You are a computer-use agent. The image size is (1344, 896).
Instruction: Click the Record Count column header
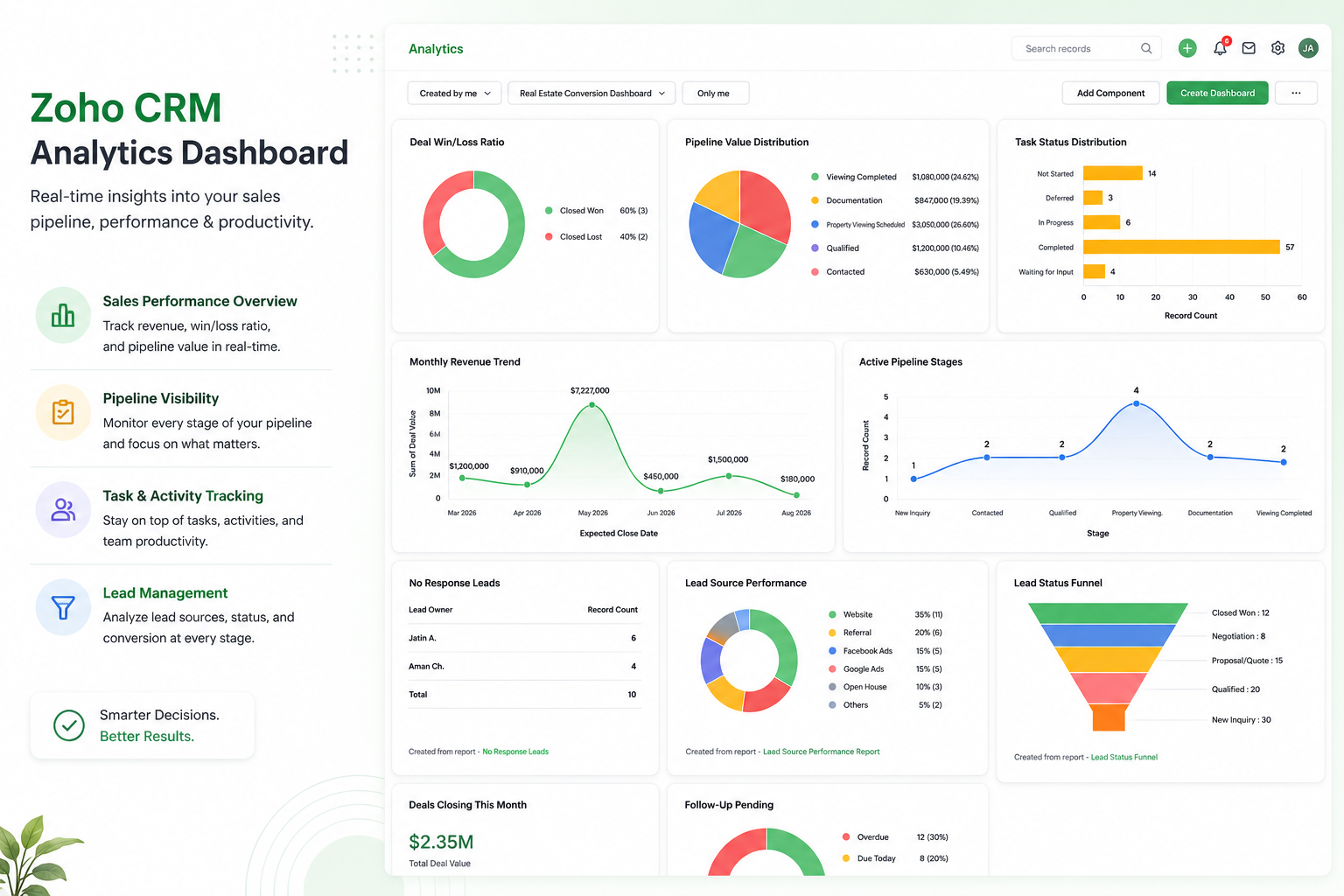pyautogui.click(x=612, y=610)
